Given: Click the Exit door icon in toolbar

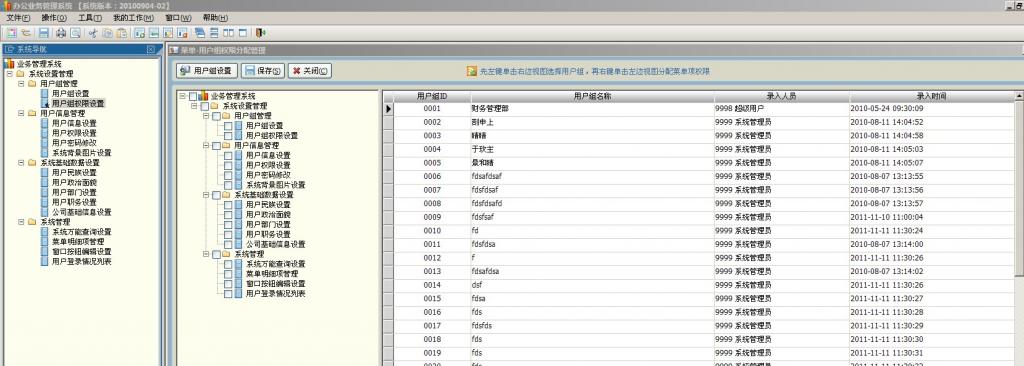Looking at the screenshot, I should 261,33.
